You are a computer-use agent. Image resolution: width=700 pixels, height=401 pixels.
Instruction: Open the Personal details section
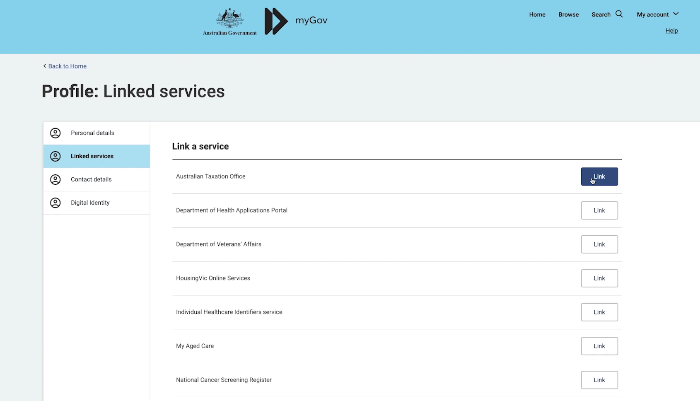pyautogui.click(x=96, y=133)
